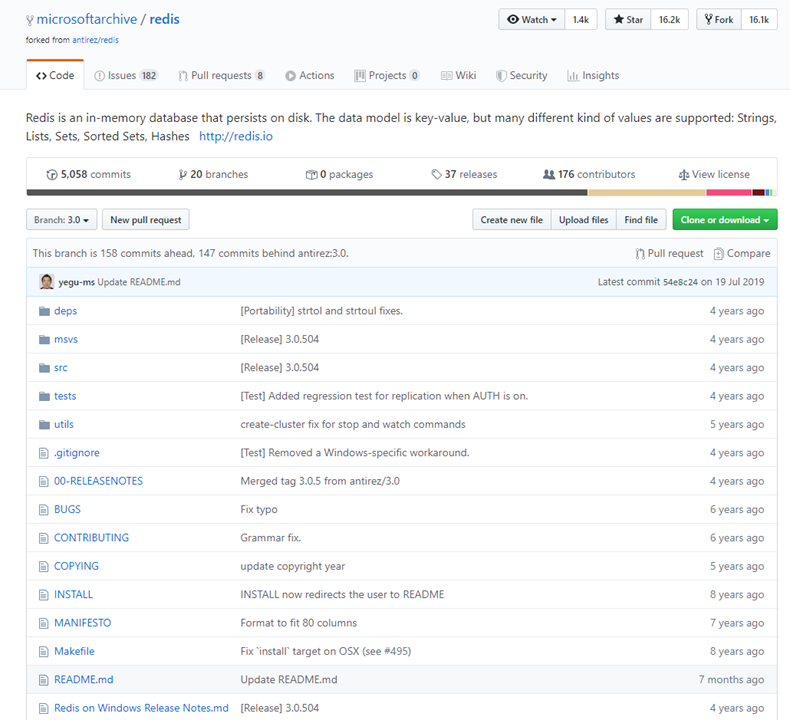
Task: Click the license scale icon
Action: [684, 175]
